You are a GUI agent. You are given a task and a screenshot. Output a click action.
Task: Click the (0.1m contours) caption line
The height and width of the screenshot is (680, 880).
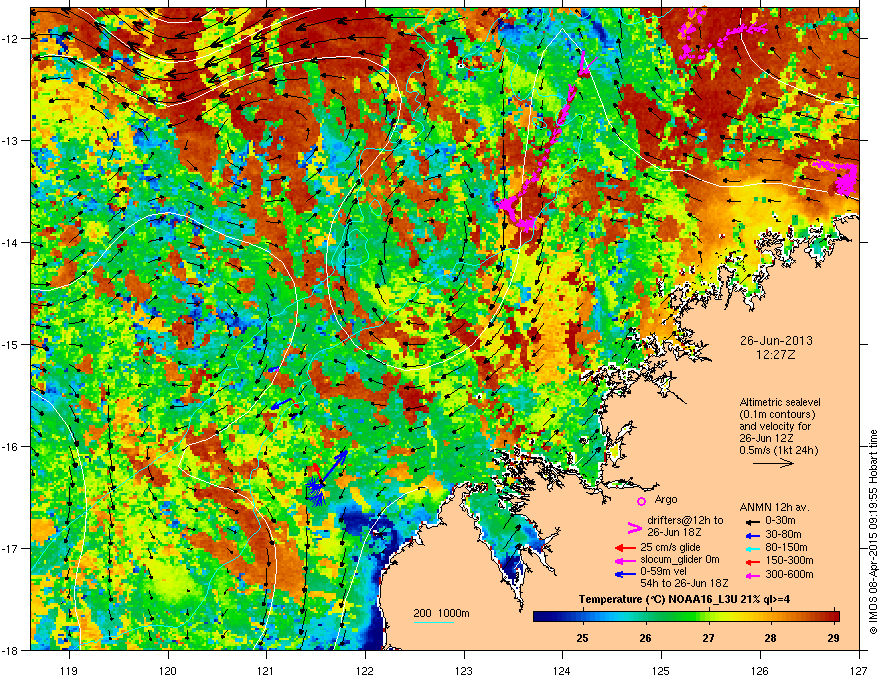pos(777,415)
